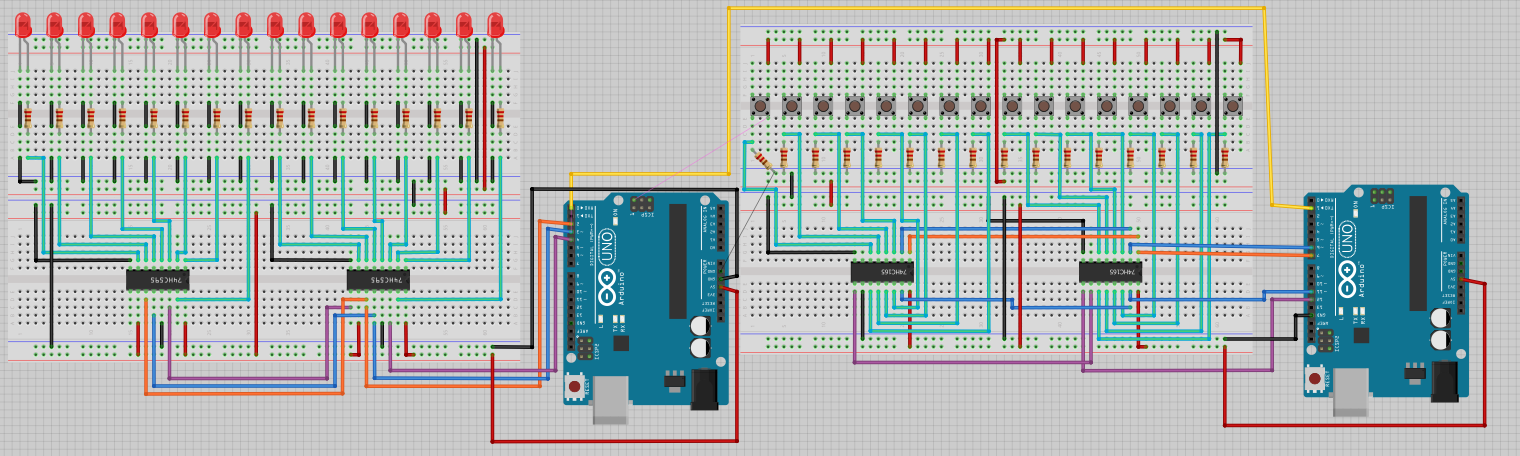
Task: Select the leftmost resistor under the LEDs
Action: tap(27, 119)
